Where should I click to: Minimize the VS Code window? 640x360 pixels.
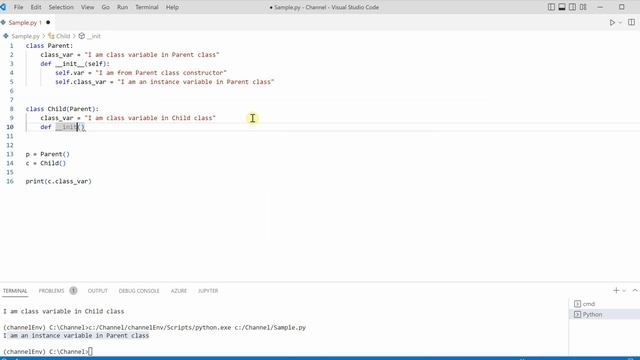600,7
